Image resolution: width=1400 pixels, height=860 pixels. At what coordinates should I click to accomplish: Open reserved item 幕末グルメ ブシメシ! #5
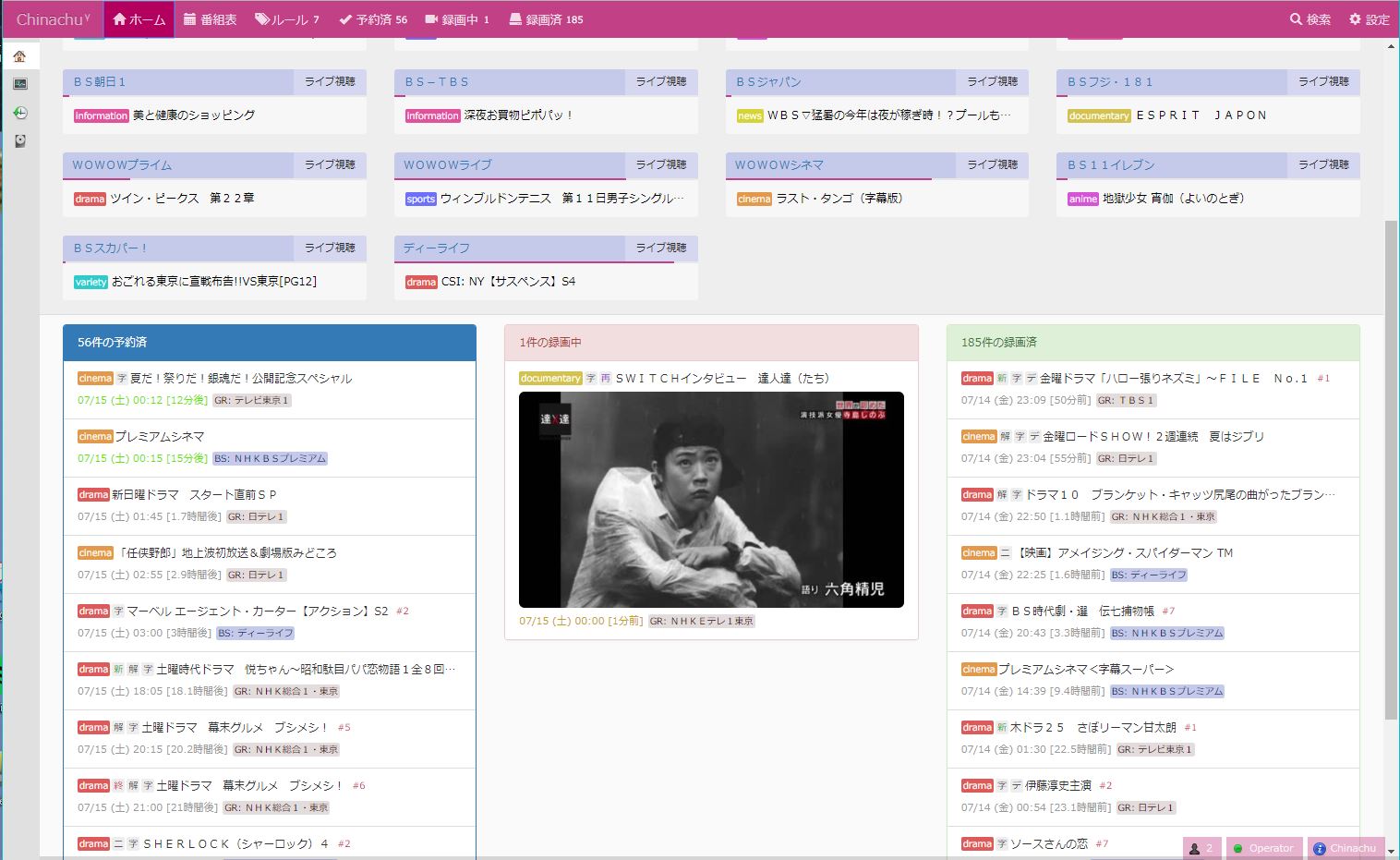click(270, 738)
